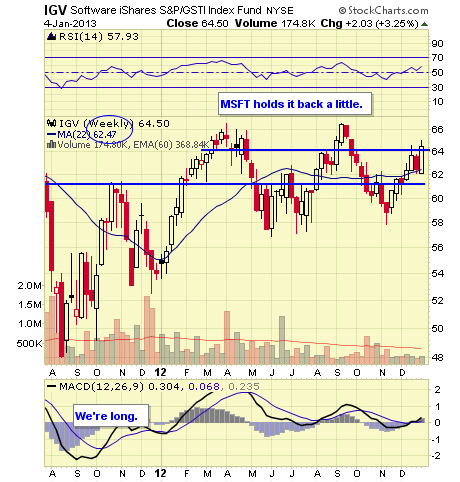Click the Volume 174.8K header value

[x=275, y=23]
